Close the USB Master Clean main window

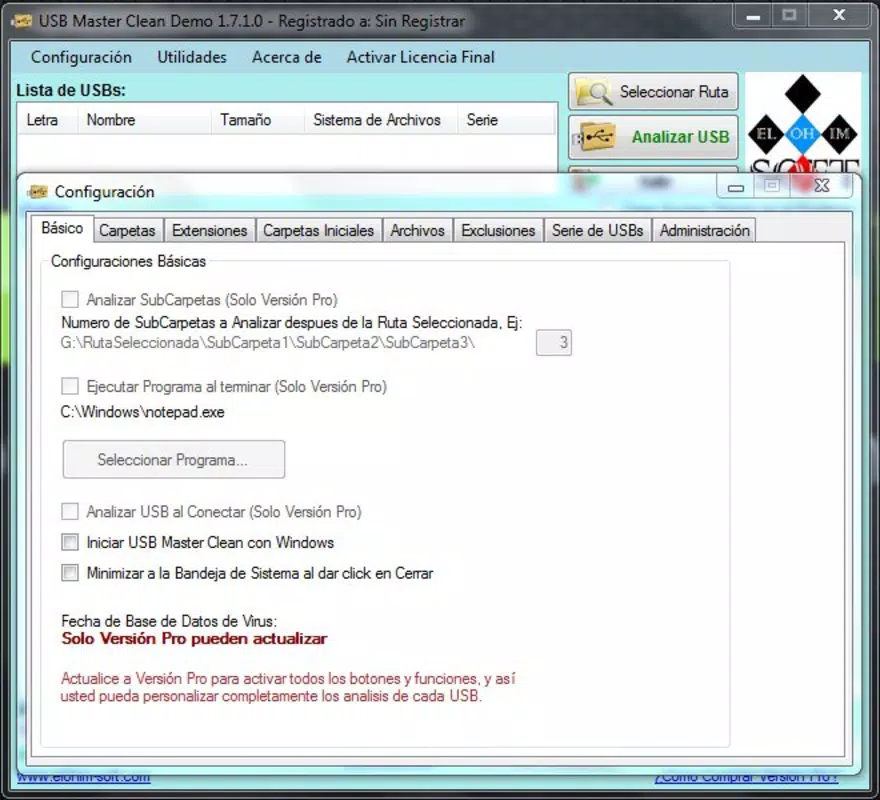[x=839, y=15]
